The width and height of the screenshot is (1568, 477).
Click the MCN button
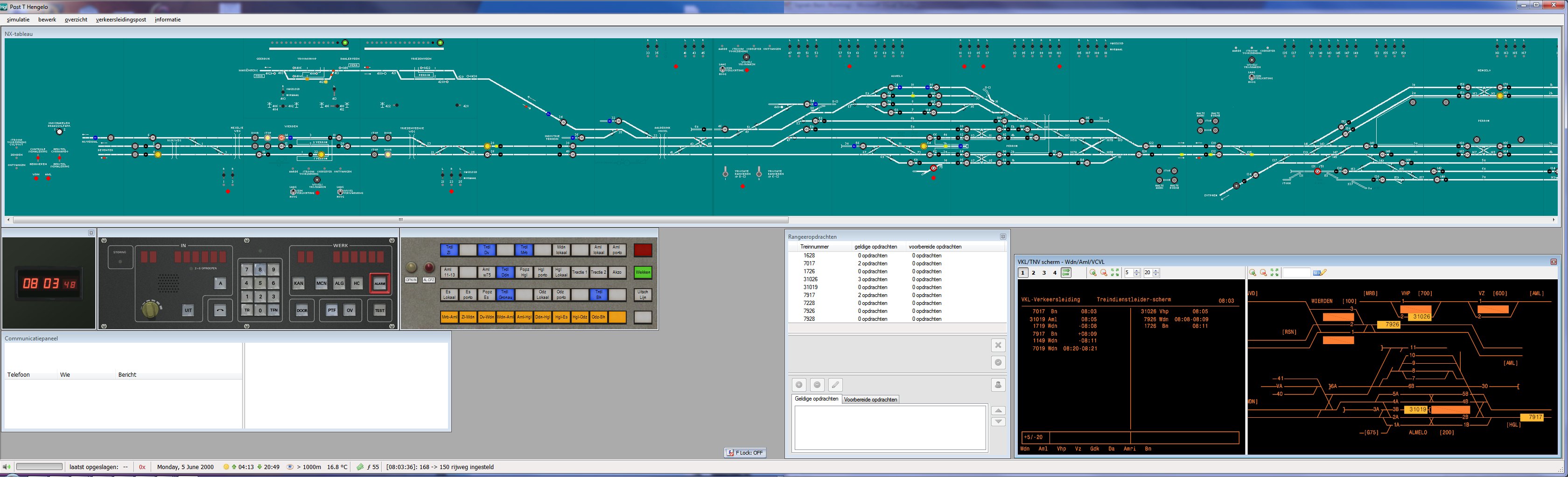[x=322, y=283]
